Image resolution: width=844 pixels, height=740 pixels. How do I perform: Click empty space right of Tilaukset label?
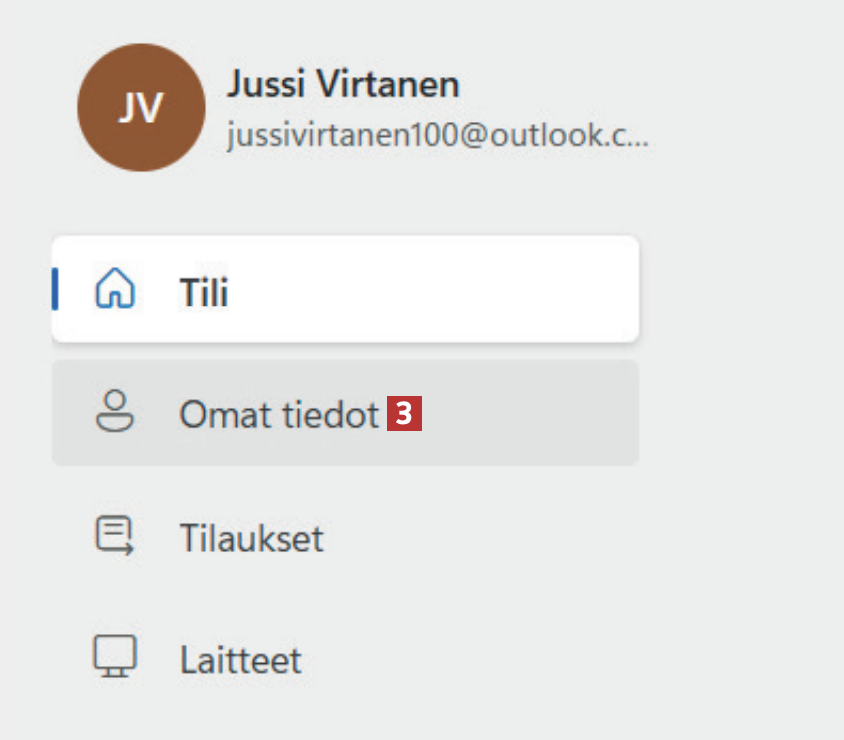[480, 538]
